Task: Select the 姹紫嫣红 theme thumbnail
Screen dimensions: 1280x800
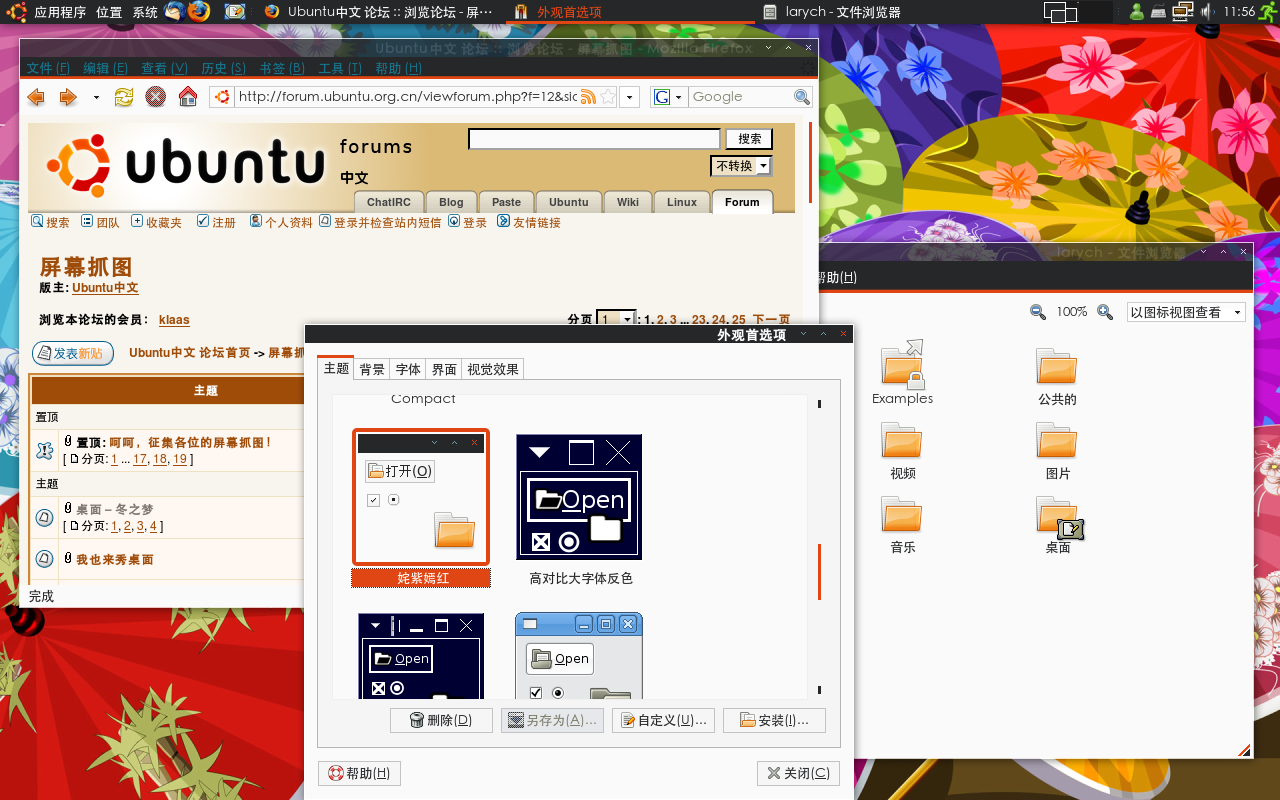Action: tap(421, 498)
